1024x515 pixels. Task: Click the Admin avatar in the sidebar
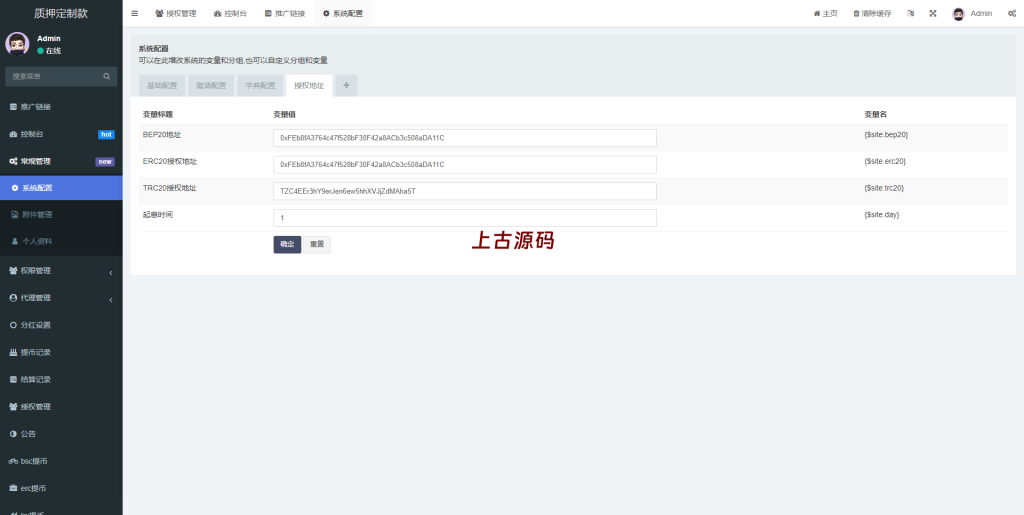pos(17,44)
